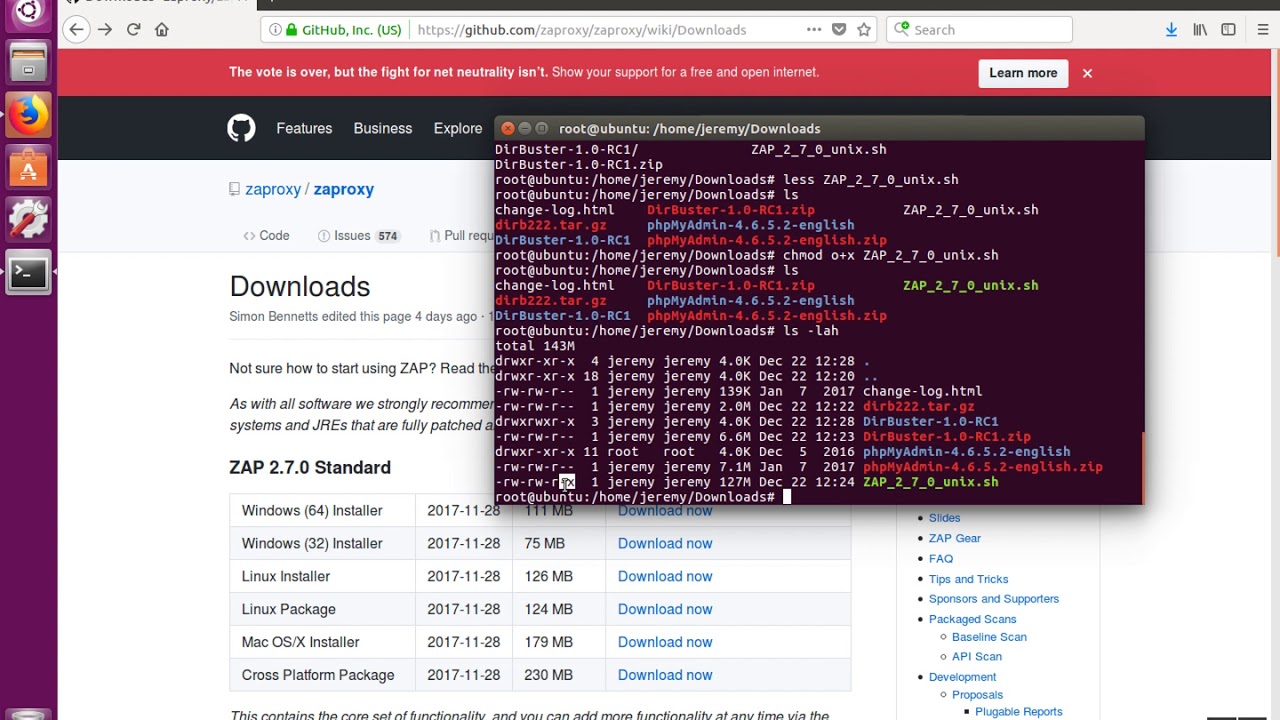Open Features in the GitHub header
Screen dimensions: 1280x720
click(x=304, y=129)
